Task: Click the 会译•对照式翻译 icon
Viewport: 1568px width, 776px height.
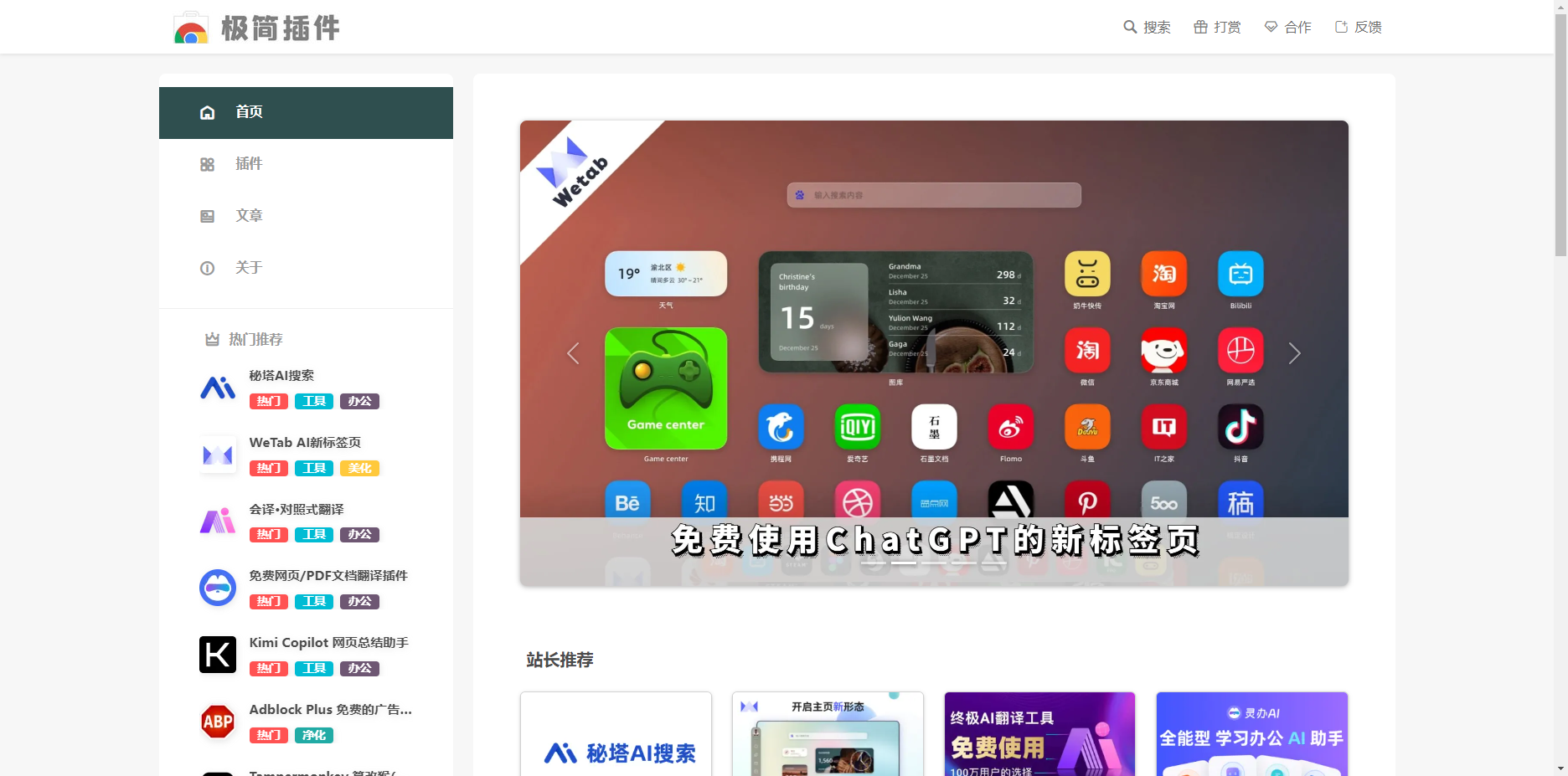Action: tap(218, 521)
